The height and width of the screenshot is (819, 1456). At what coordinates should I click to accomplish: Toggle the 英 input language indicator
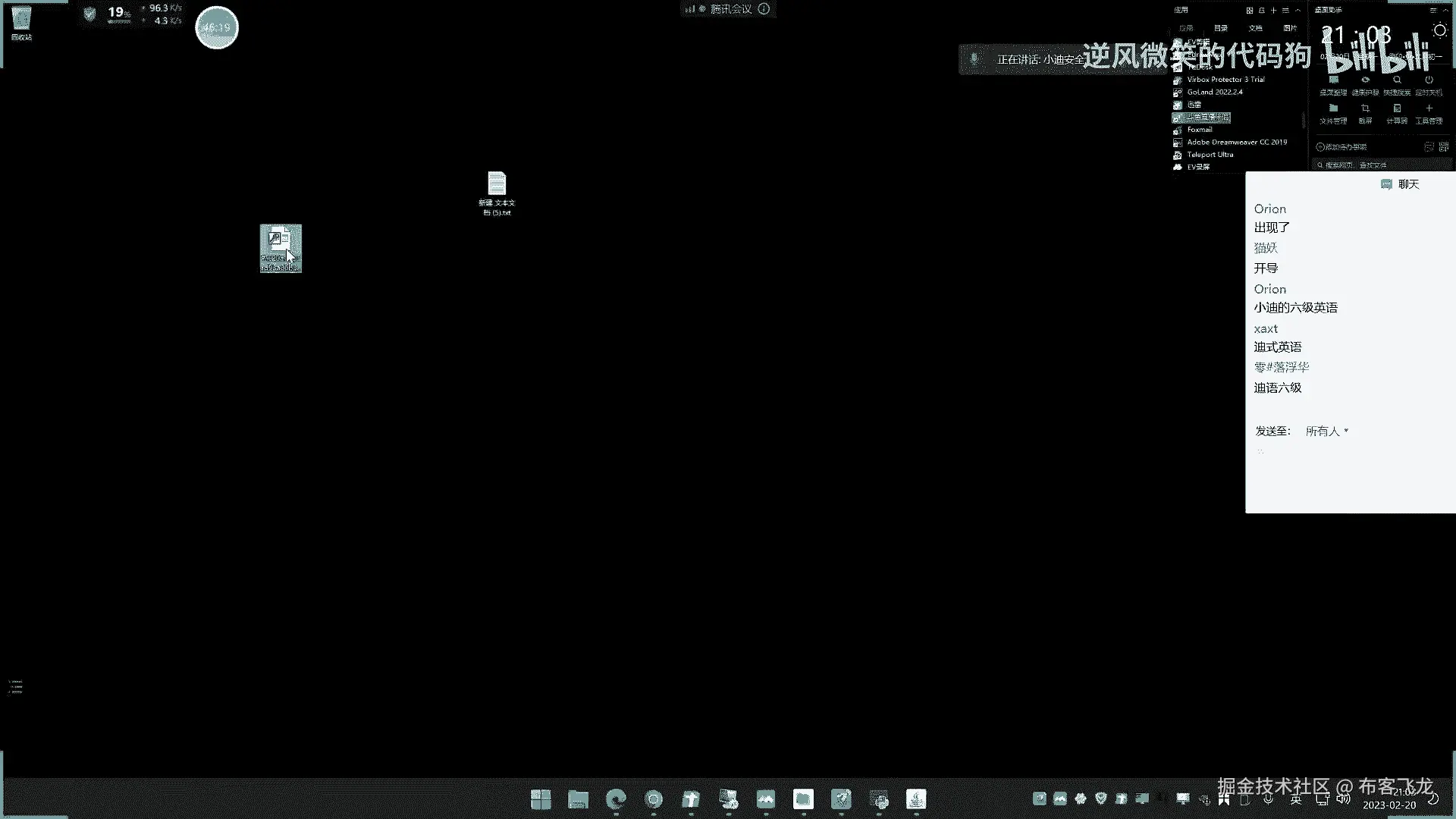click(1296, 799)
